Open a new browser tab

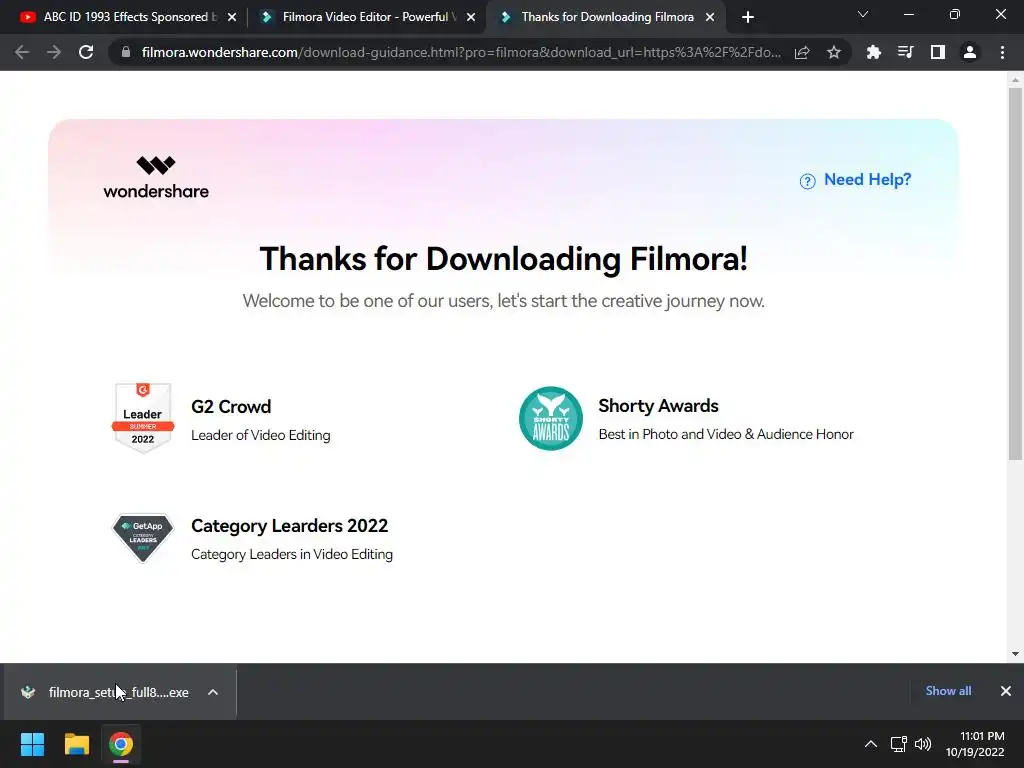pyautogui.click(x=748, y=17)
